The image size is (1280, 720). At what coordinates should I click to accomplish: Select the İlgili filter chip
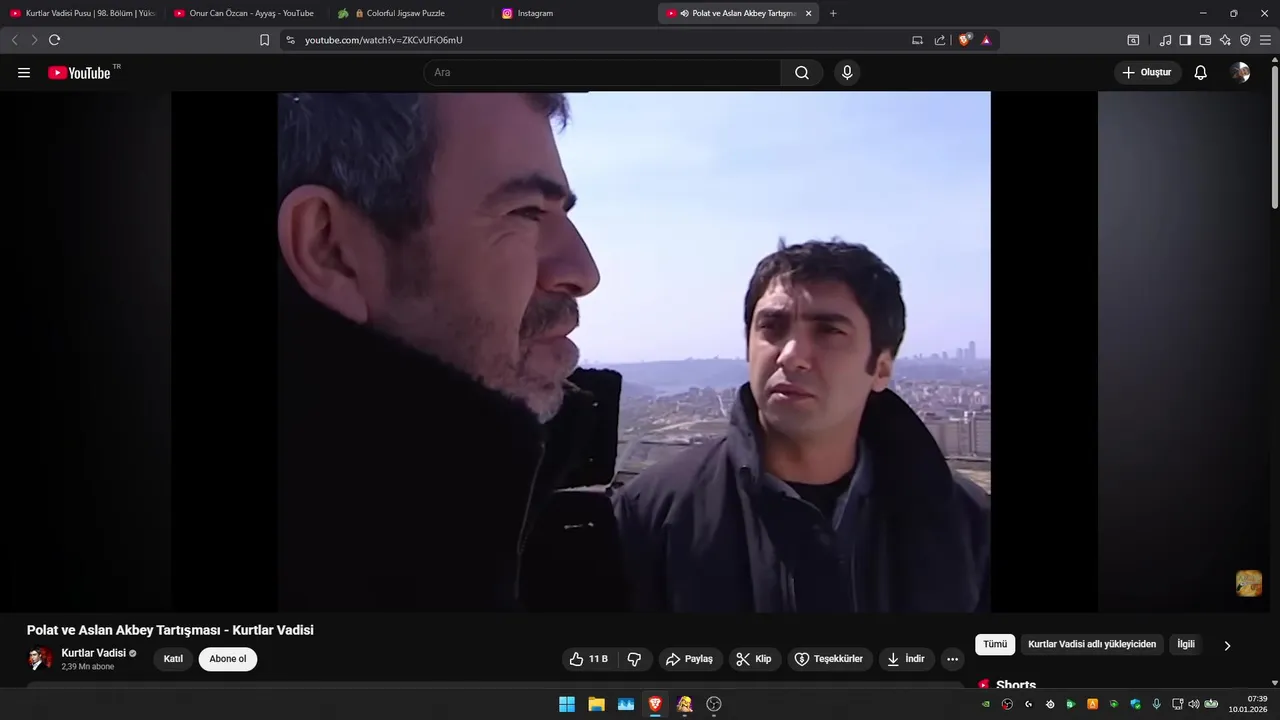(x=1186, y=645)
